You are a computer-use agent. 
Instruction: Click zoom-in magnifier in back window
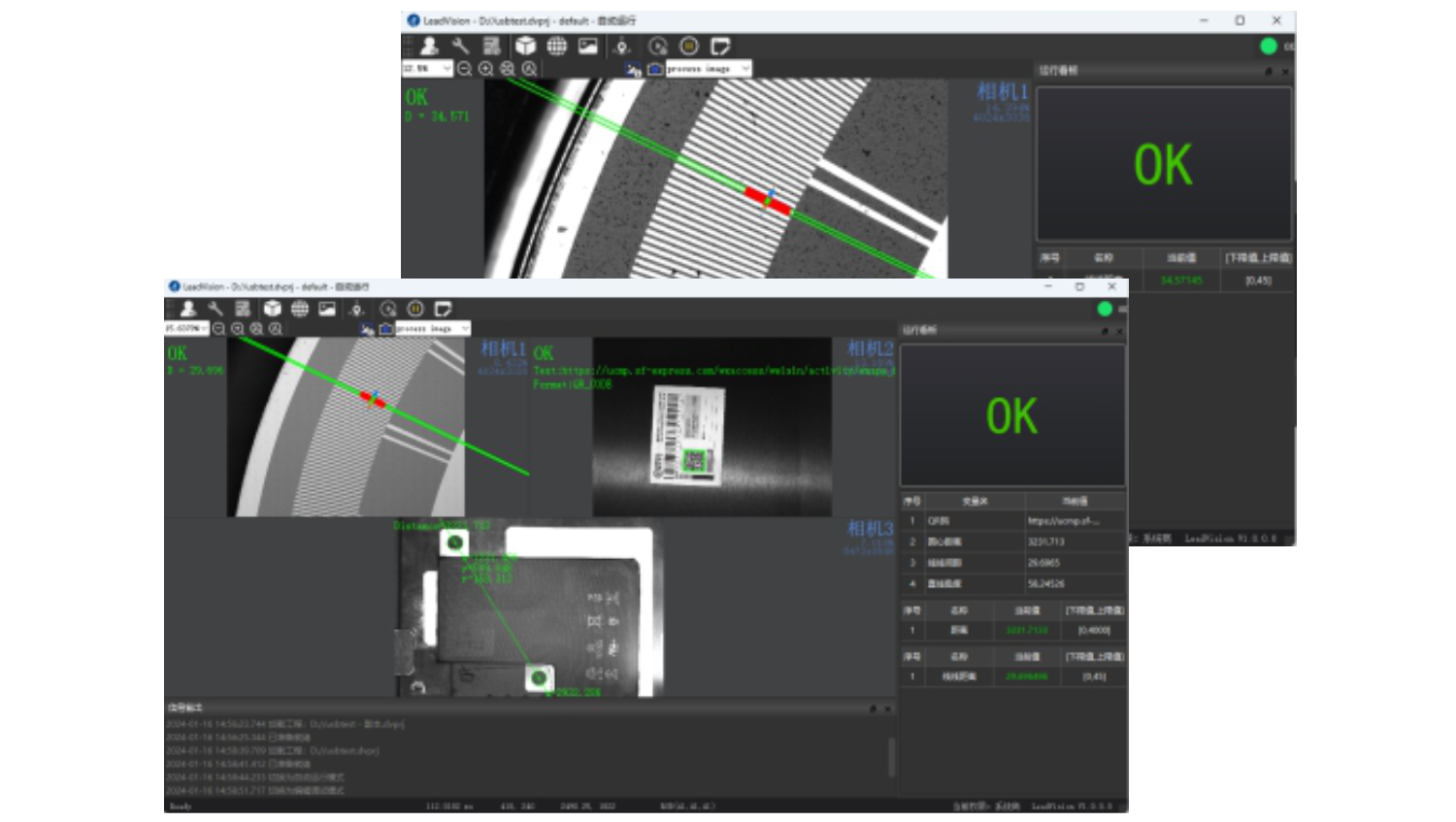(x=486, y=69)
